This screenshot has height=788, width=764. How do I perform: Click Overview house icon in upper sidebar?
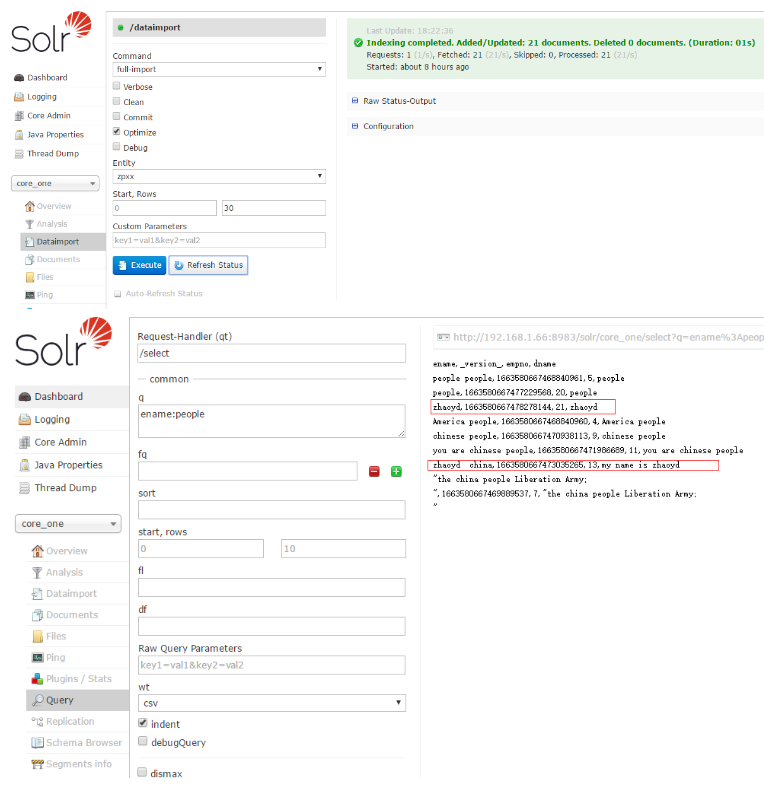30,206
